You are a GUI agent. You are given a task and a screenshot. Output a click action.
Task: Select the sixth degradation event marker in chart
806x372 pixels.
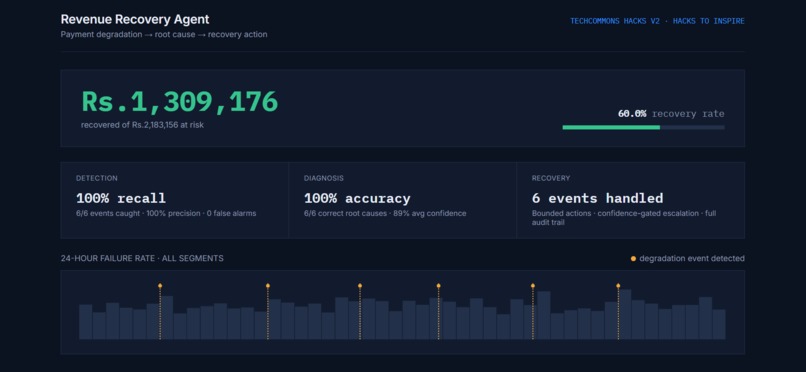click(x=618, y=285)
